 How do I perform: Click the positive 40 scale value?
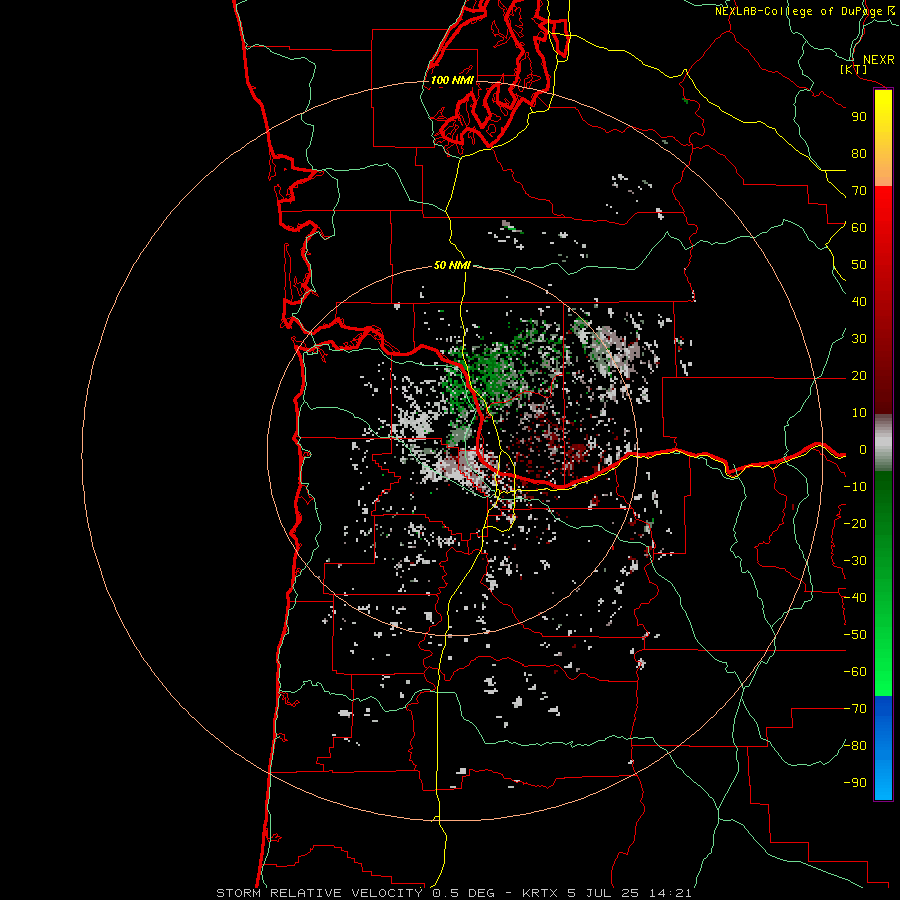click(859, 302)
